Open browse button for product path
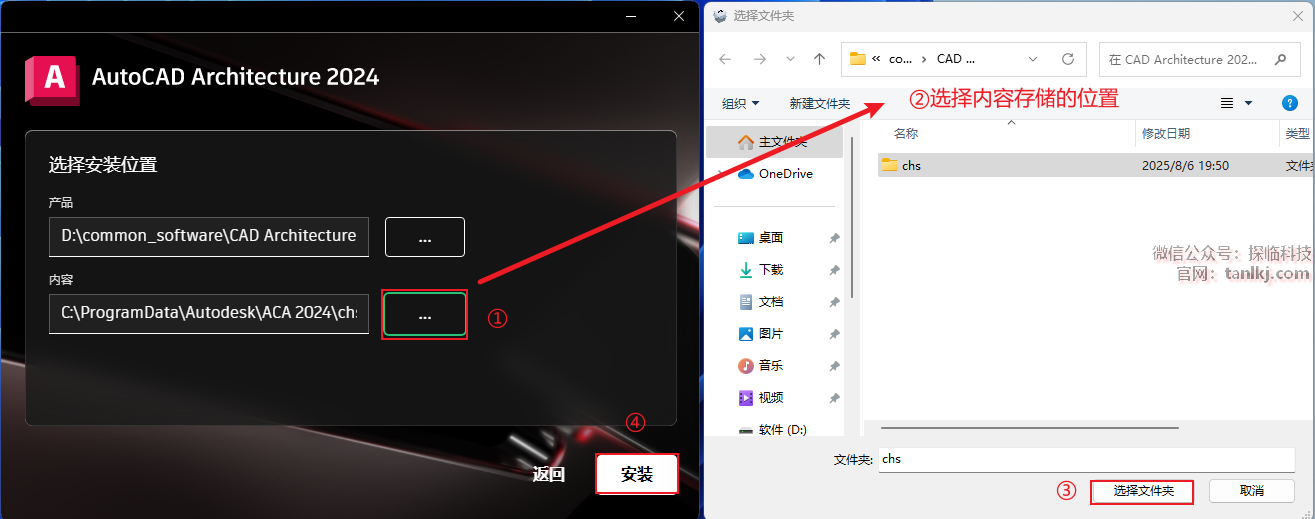This screenshot has height=519, width=1315. point(425,237)
